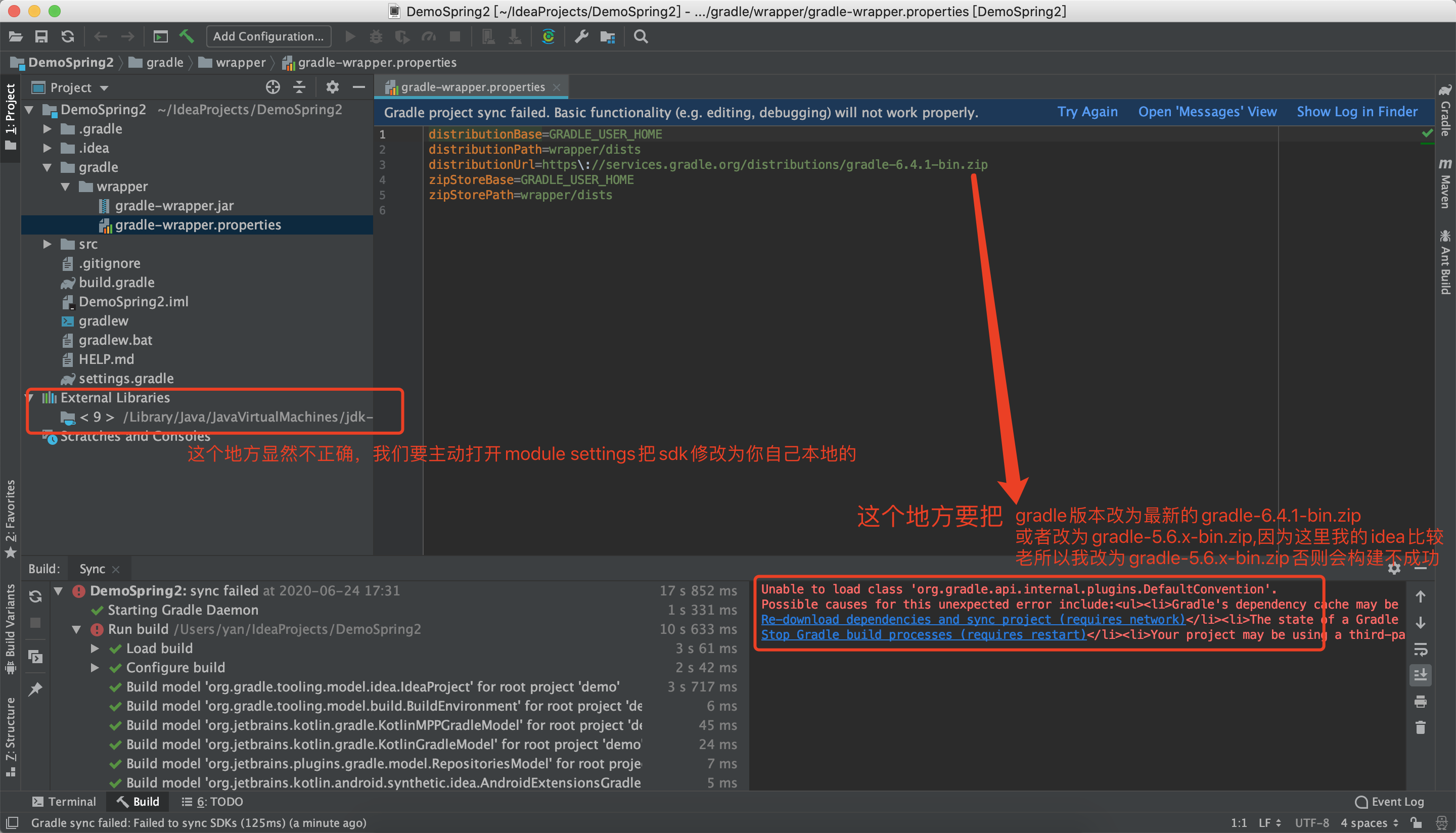Click the project structure settings icon
Image resolution: width=1456 pixels, height=833 pixels.
[608, 37]
